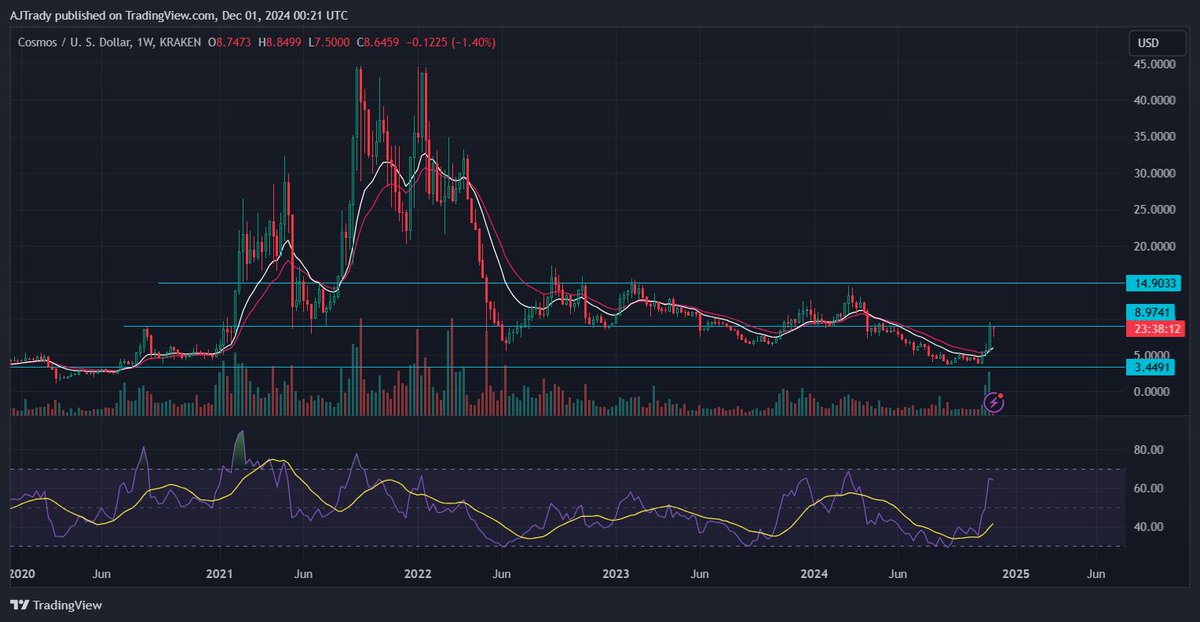Click the 2025 label on the time axis
Viewport: 1200px width, 622px height.
point(1014,574)
